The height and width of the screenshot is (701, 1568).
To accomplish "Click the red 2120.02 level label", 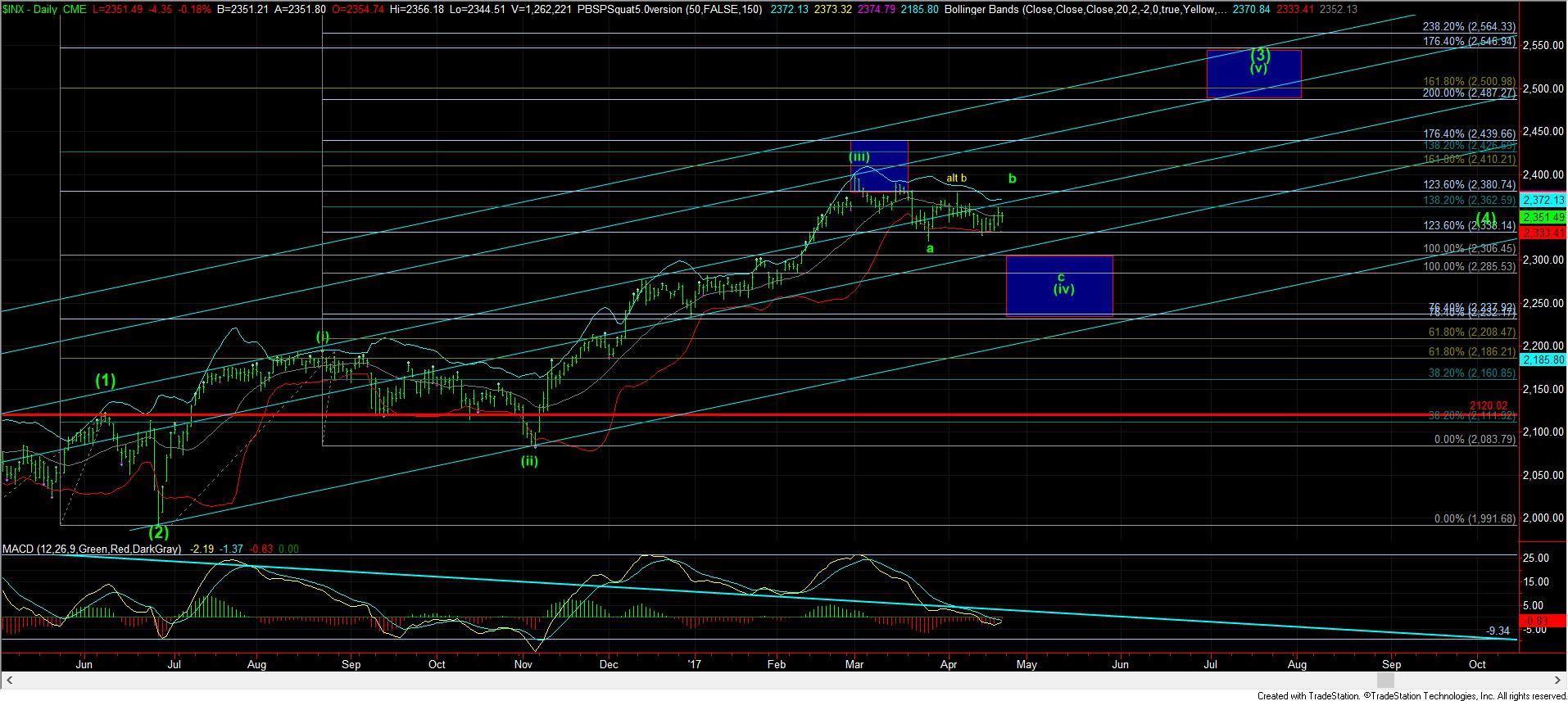I will click(x=1489, y=405).
